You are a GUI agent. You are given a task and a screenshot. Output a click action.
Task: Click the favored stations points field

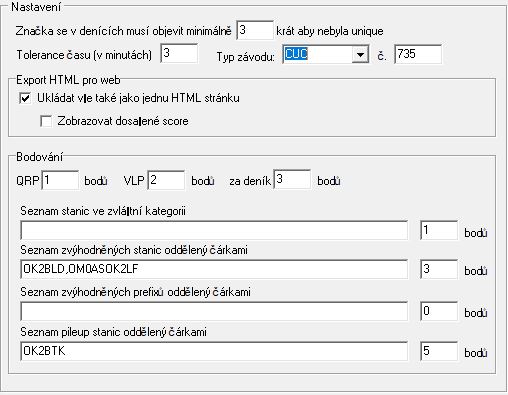coord(439,269)
